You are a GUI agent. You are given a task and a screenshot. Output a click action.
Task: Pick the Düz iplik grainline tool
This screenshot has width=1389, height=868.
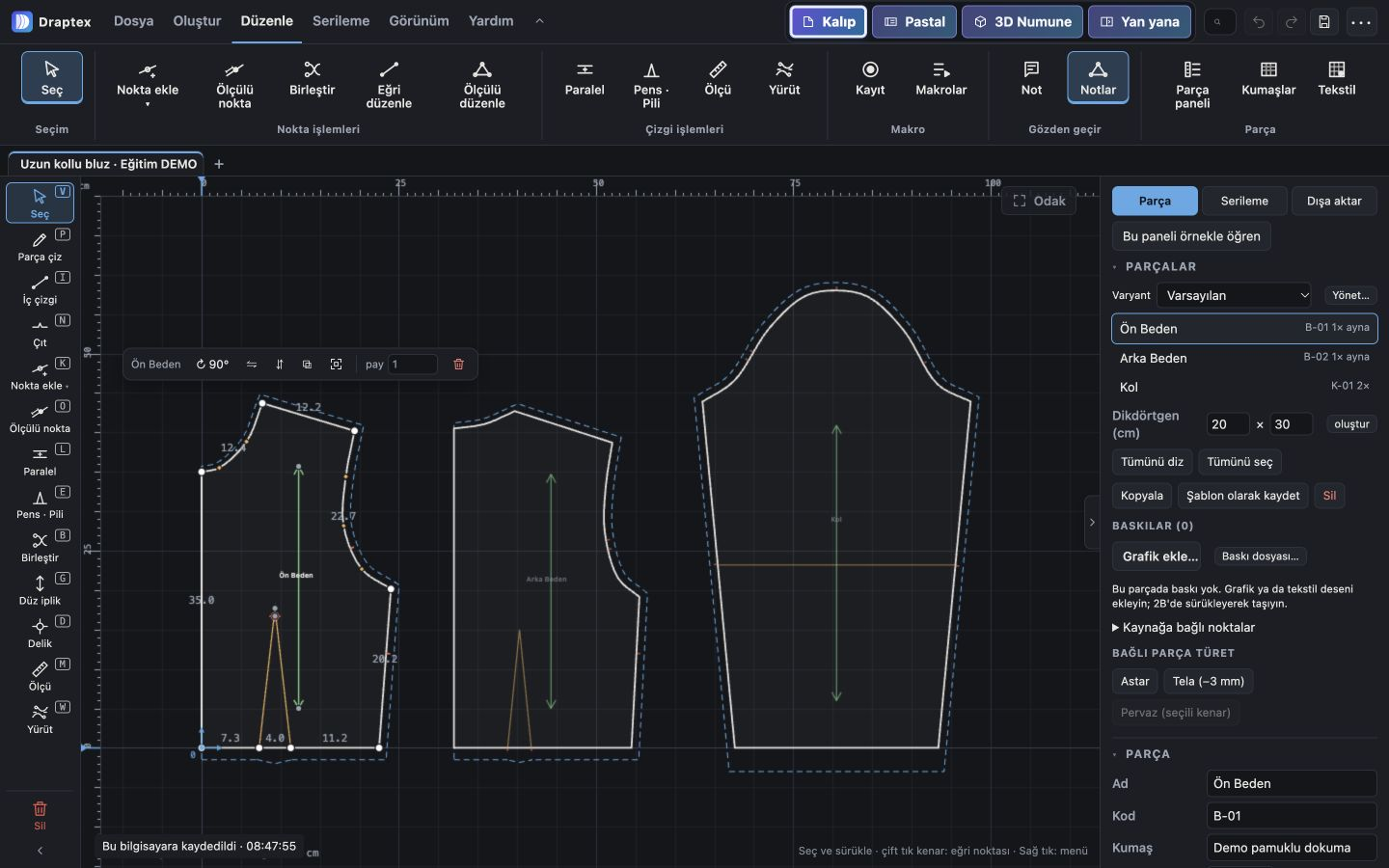coord(40,589)
